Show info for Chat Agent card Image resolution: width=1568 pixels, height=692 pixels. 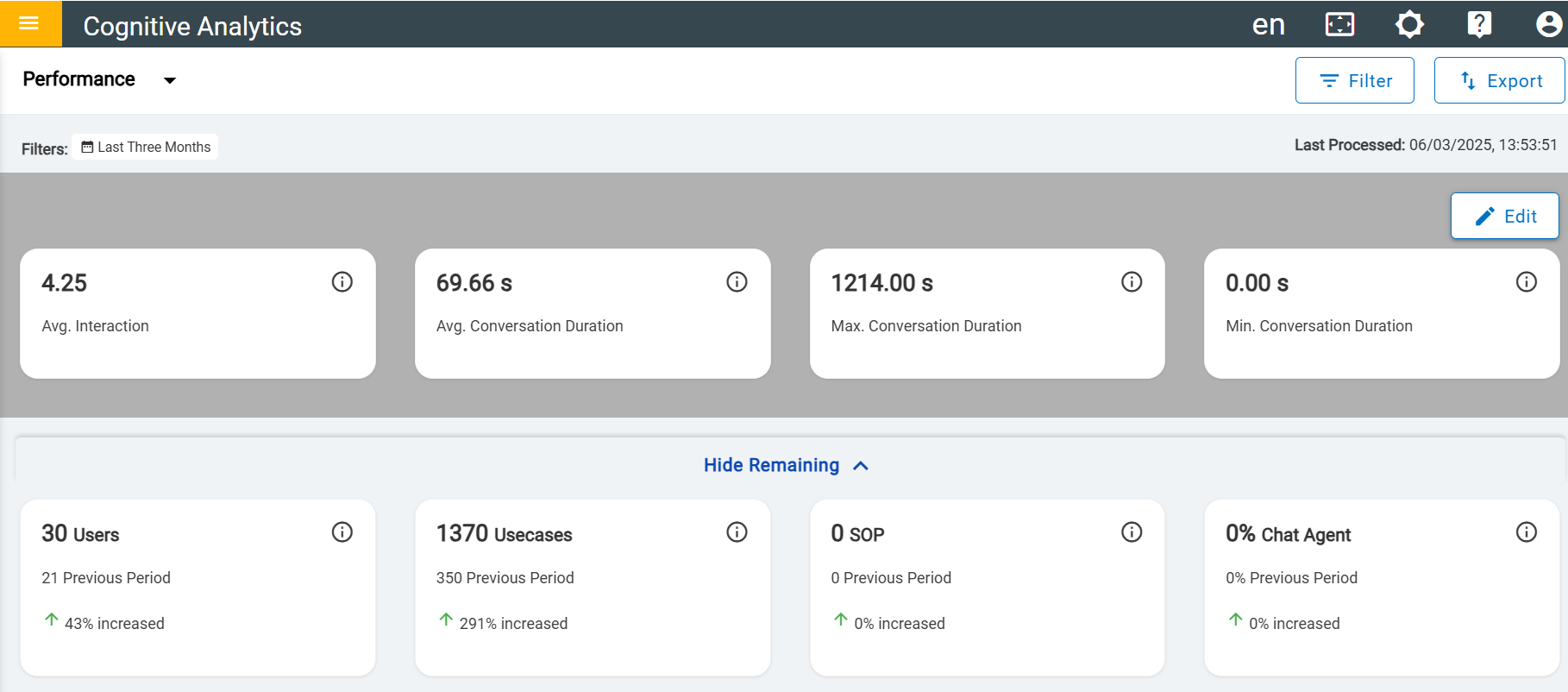click(1527, 532)
